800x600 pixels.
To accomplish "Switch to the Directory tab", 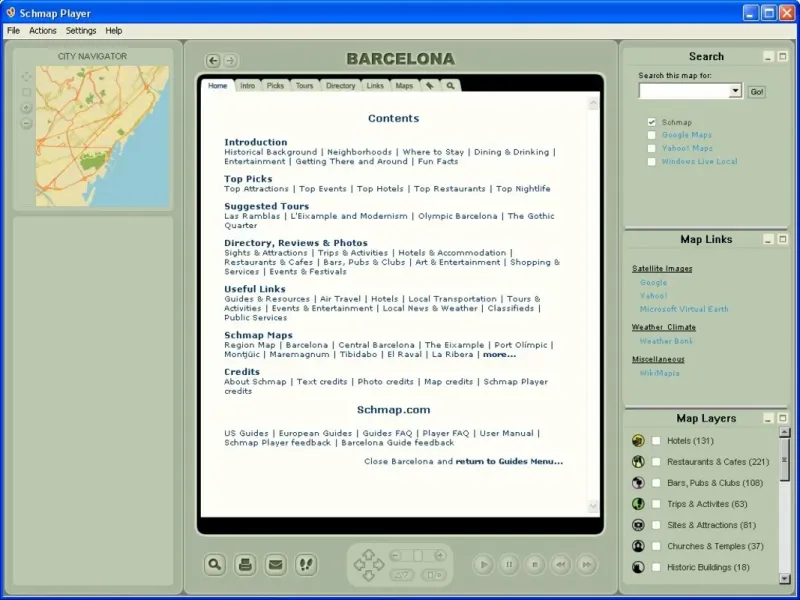I will [340, 86].
